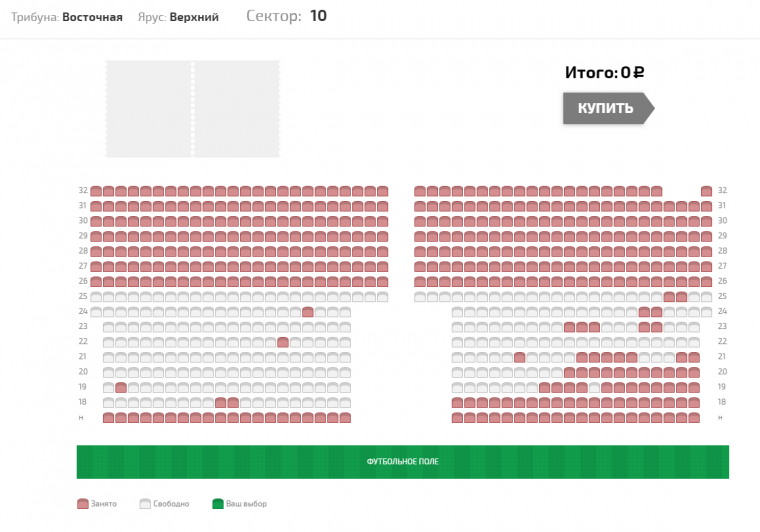Screen dimensions: 760x532
Task: Click the single occupied seat in left block row 22
Action: tap(283, 342)
